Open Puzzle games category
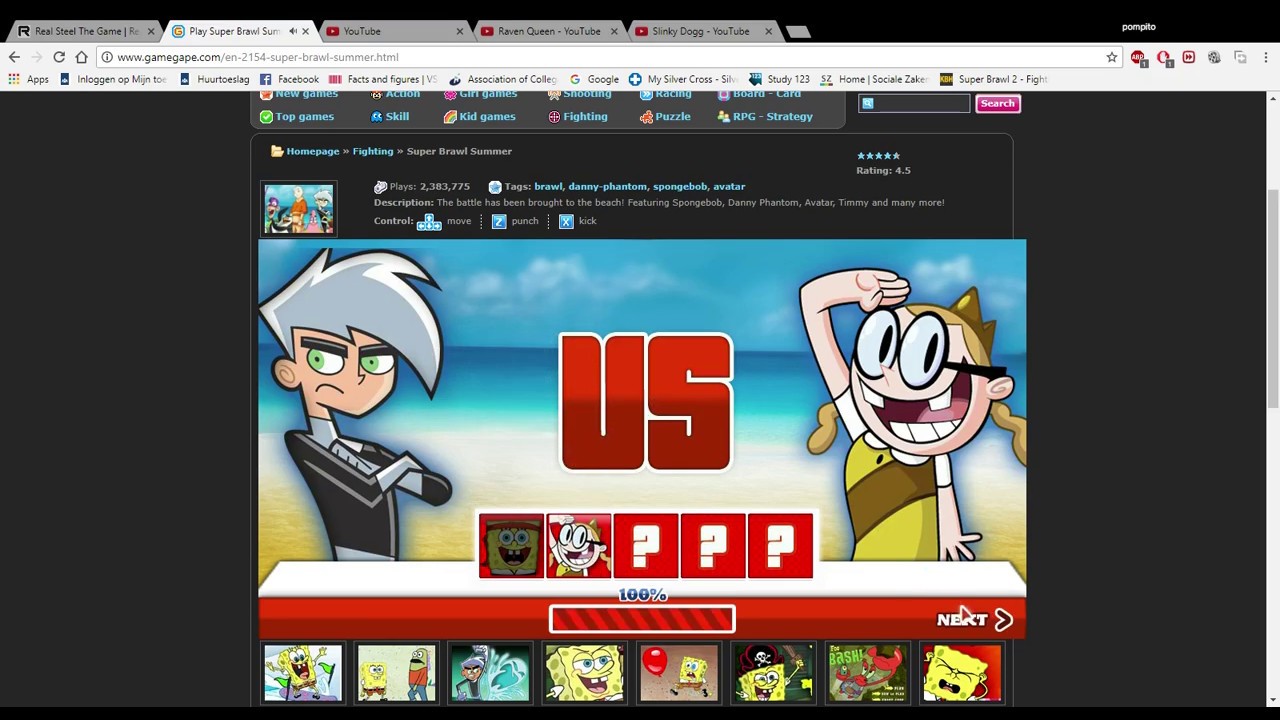Screen dimensions: 1280x720 [x=665, y=116]
